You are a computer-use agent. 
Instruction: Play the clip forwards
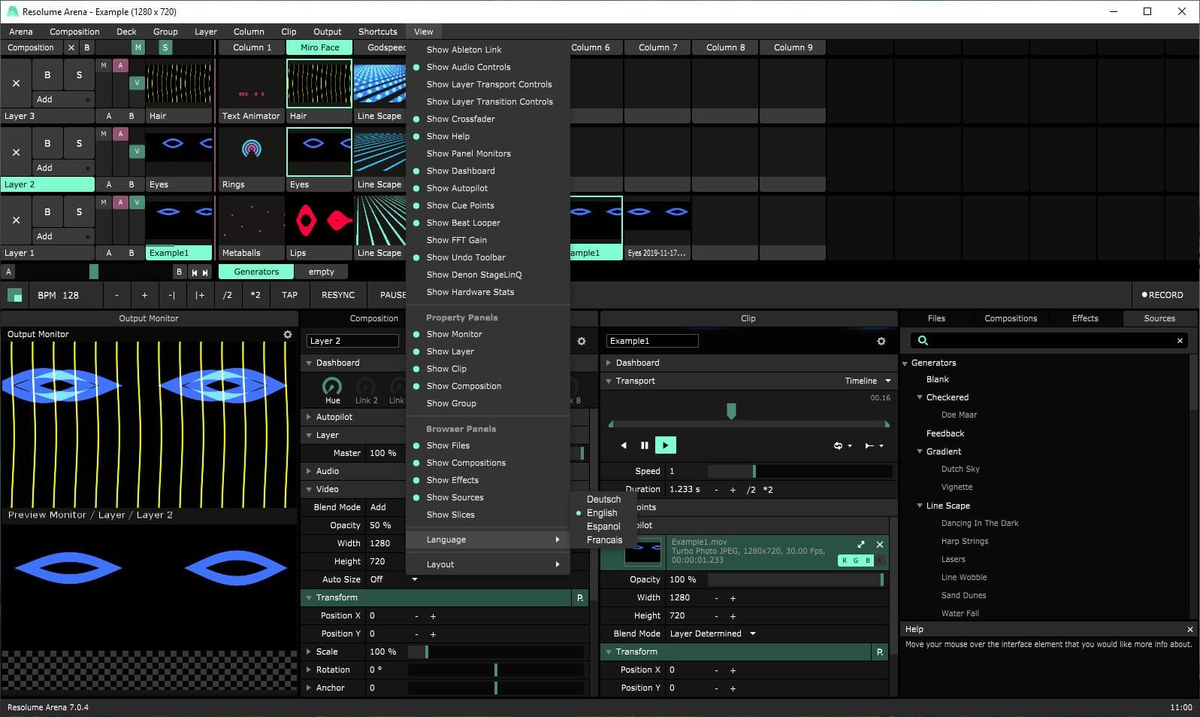[666, 445]
